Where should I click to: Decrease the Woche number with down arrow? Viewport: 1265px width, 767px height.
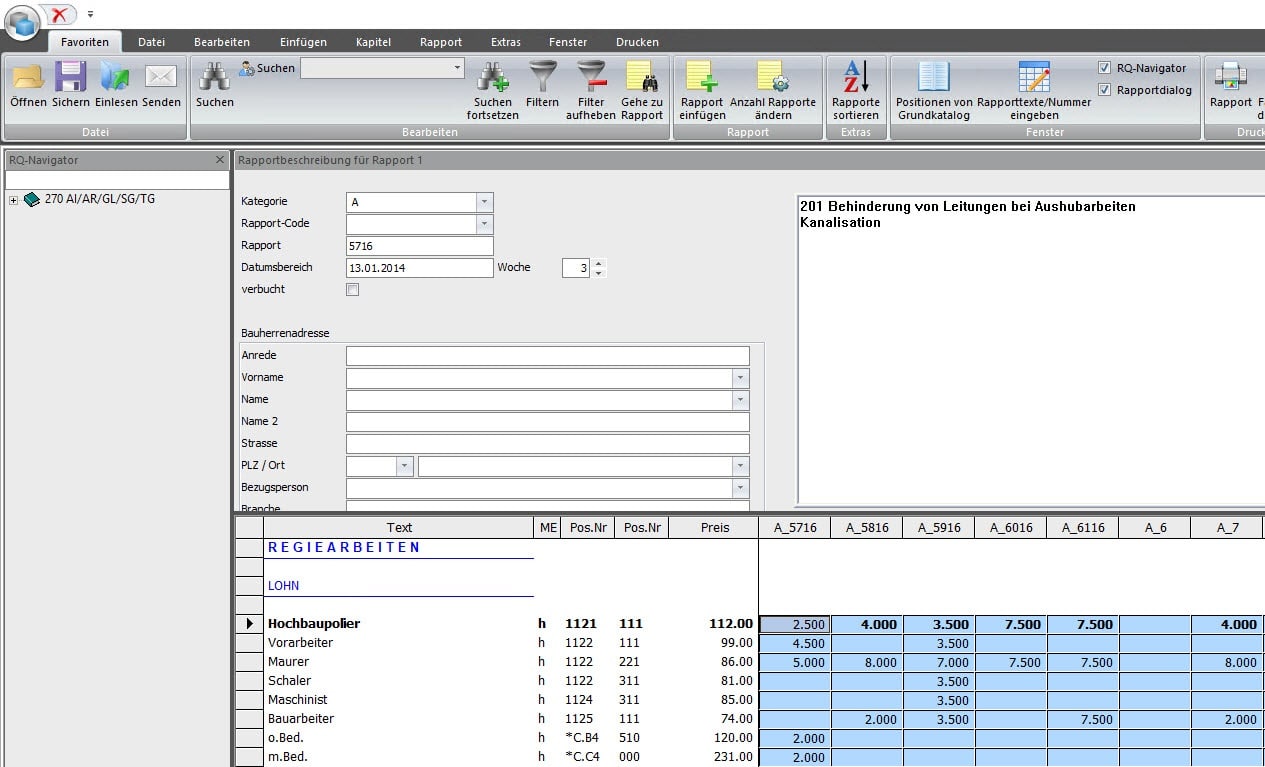(x=598, y=273)
